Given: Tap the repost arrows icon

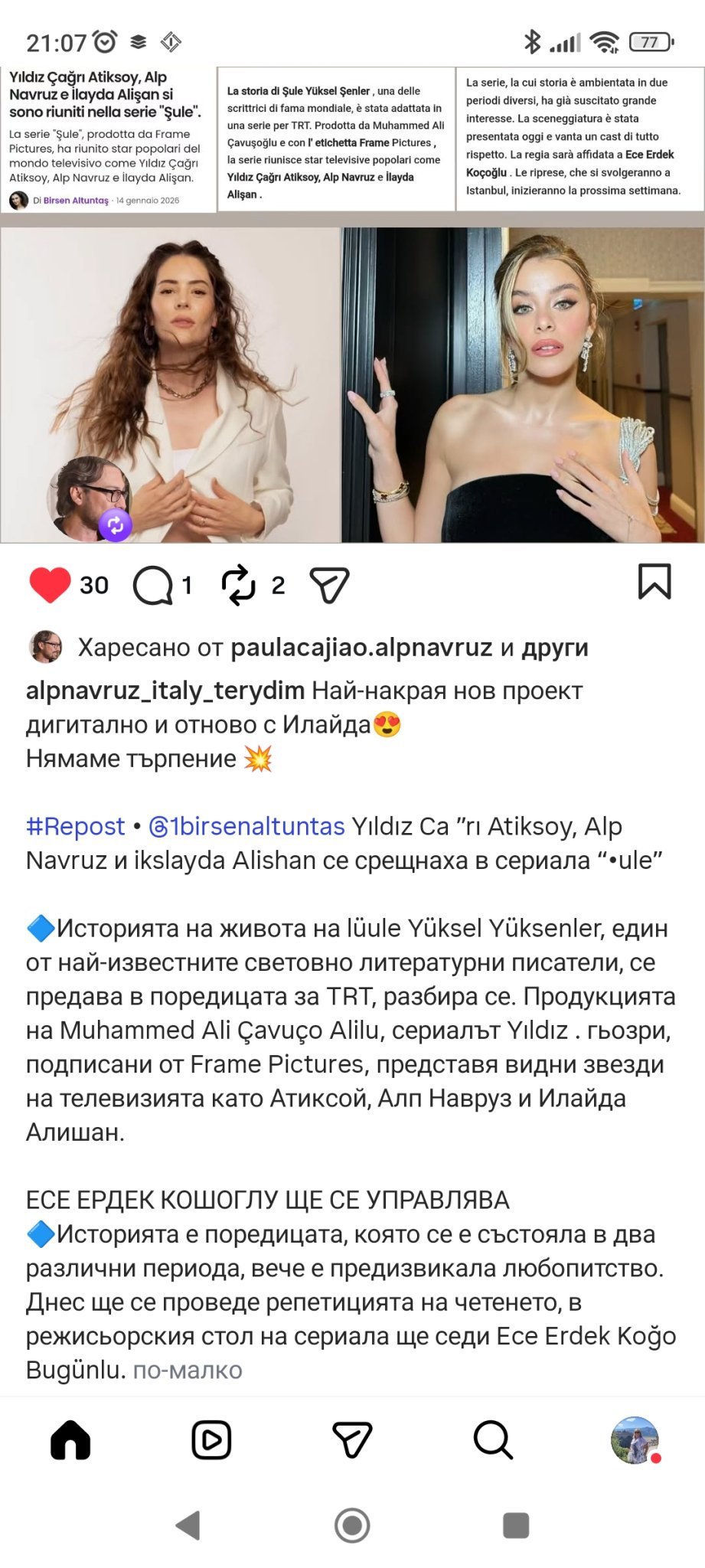Looking at the screenshot, I should click(238, 585).
